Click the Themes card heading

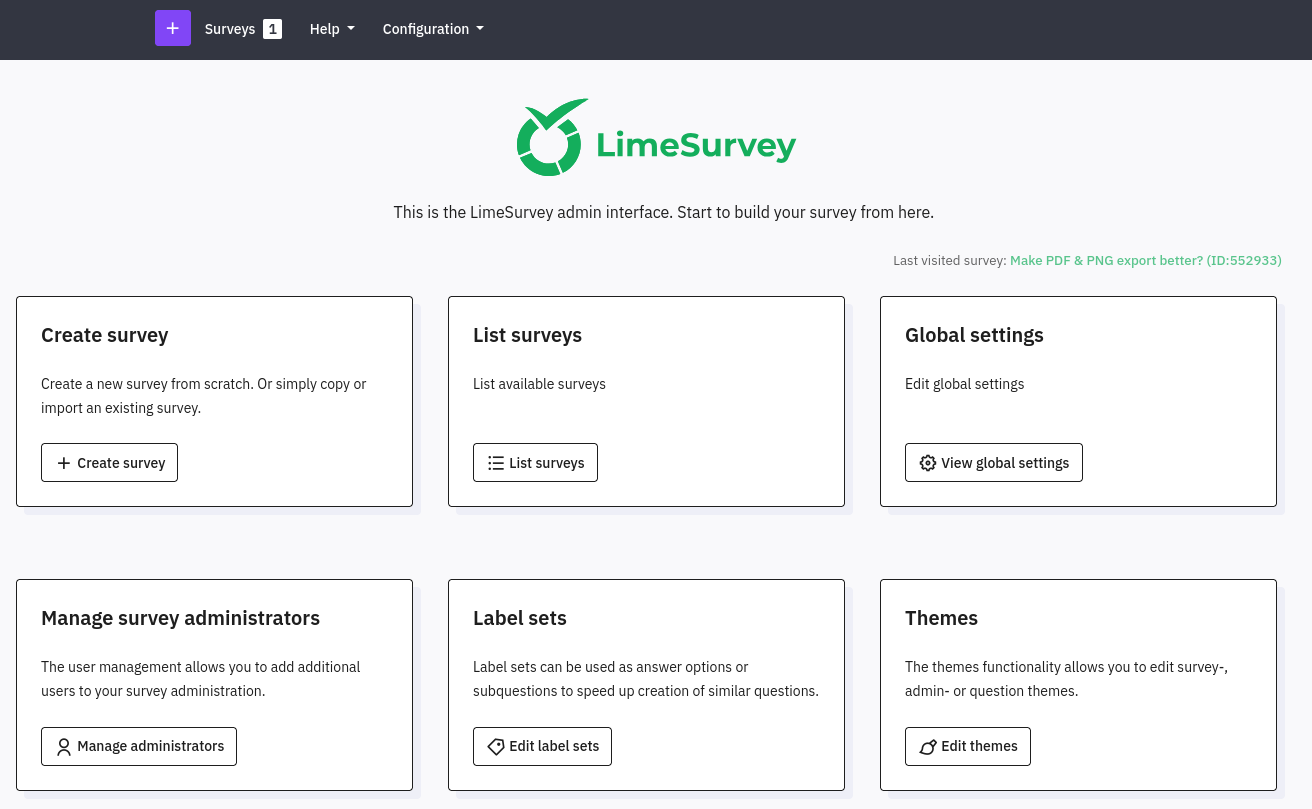(x=942, y=618)
